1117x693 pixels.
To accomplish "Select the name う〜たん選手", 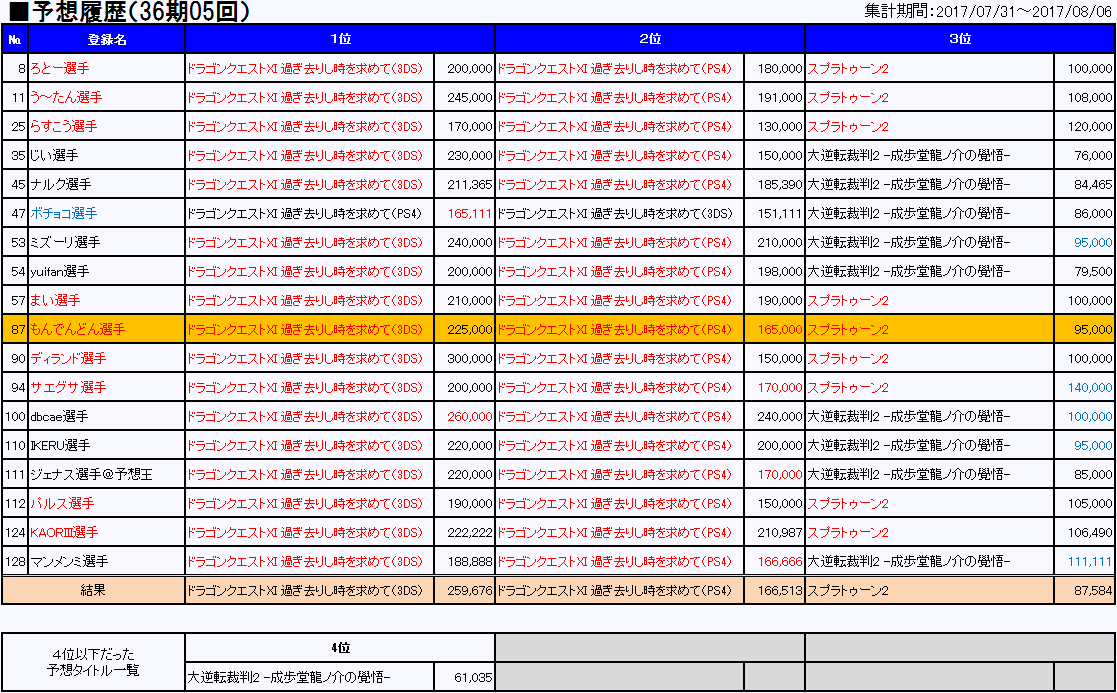I will (x=66, y=98).
